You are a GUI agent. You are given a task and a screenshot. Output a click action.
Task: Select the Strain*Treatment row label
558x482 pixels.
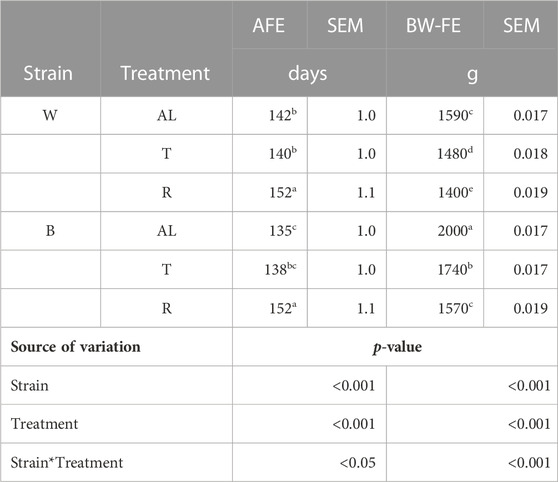click(67, 462)
